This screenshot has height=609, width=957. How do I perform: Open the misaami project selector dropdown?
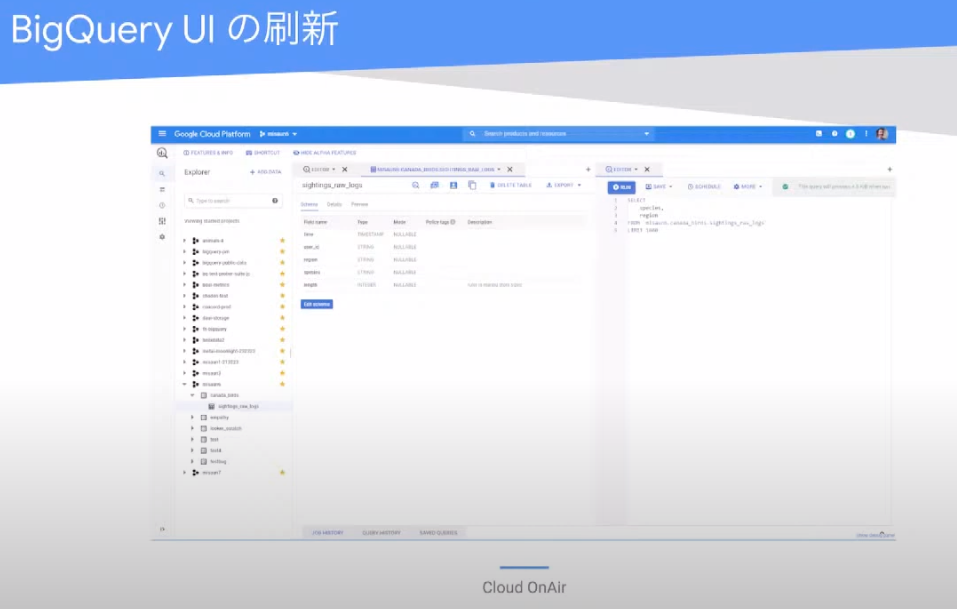tap(278, 134)
